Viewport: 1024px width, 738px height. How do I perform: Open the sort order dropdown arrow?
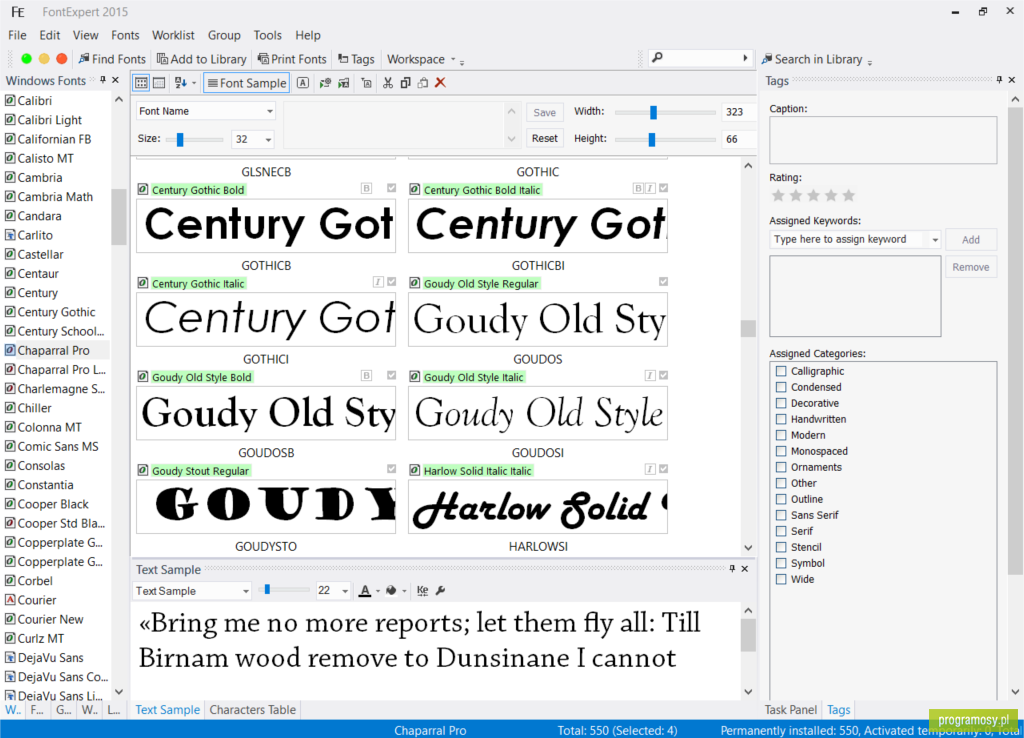click(x=193, y=84)
